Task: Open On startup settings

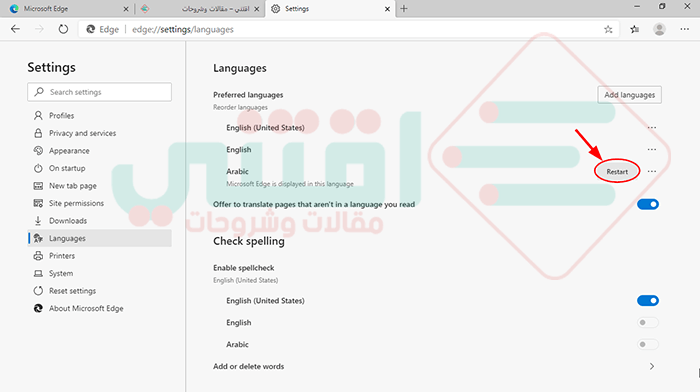Action: (100, 168)
